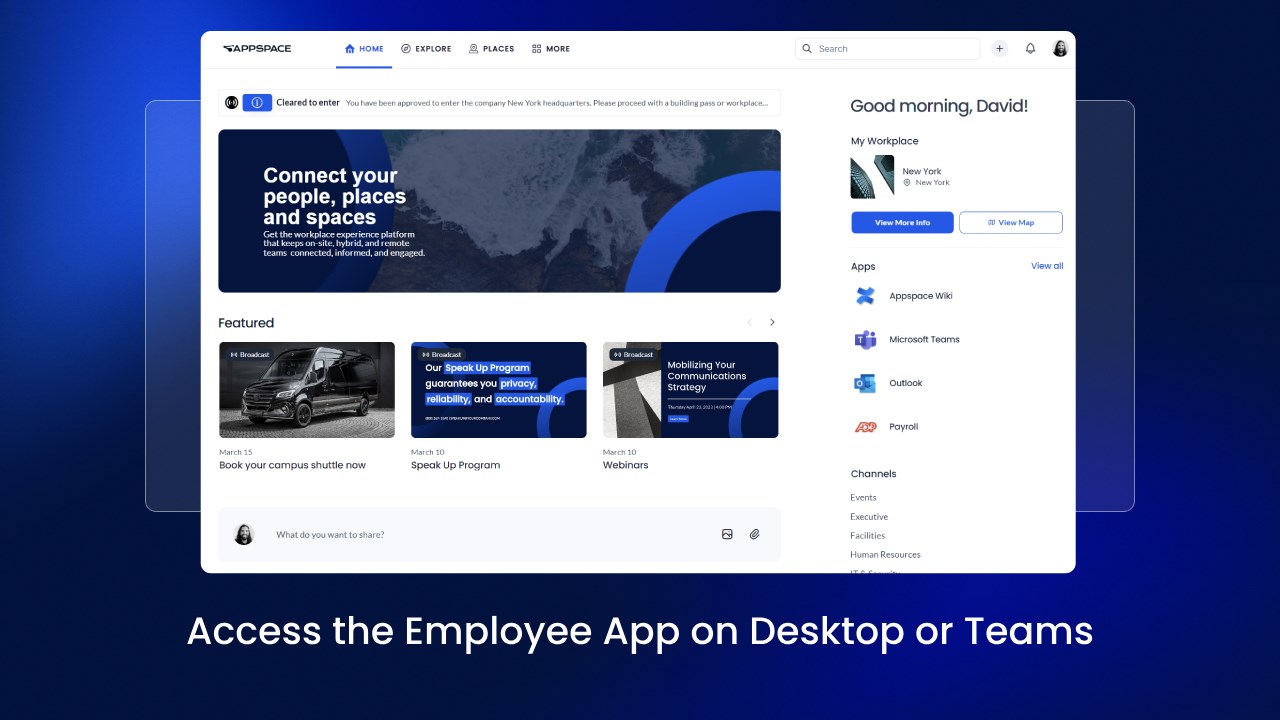
Task: Open the user profile avatar in header
Action: point(1060,48)
